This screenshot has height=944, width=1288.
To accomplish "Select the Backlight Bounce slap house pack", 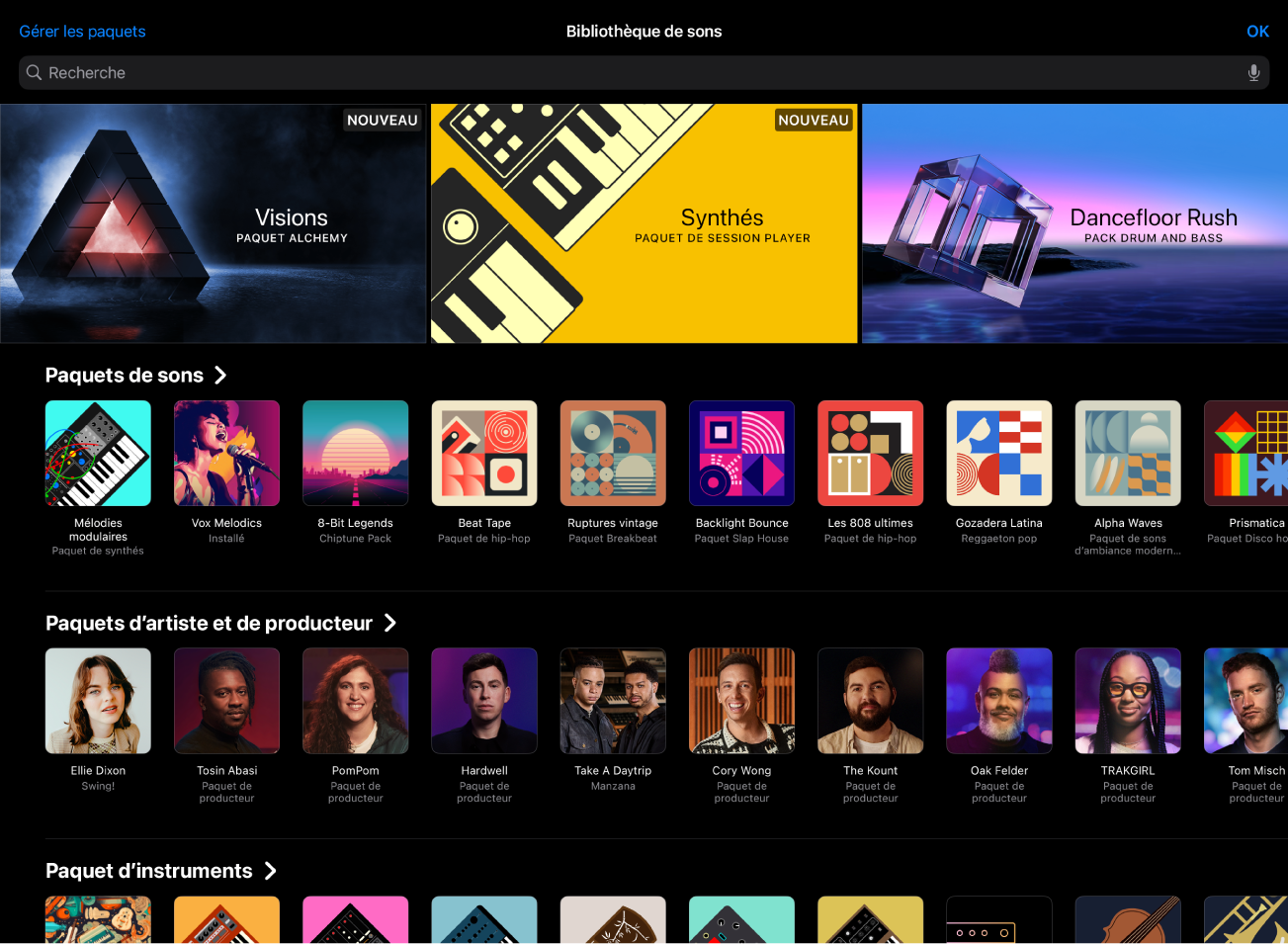I will click(x=741, y=453).
